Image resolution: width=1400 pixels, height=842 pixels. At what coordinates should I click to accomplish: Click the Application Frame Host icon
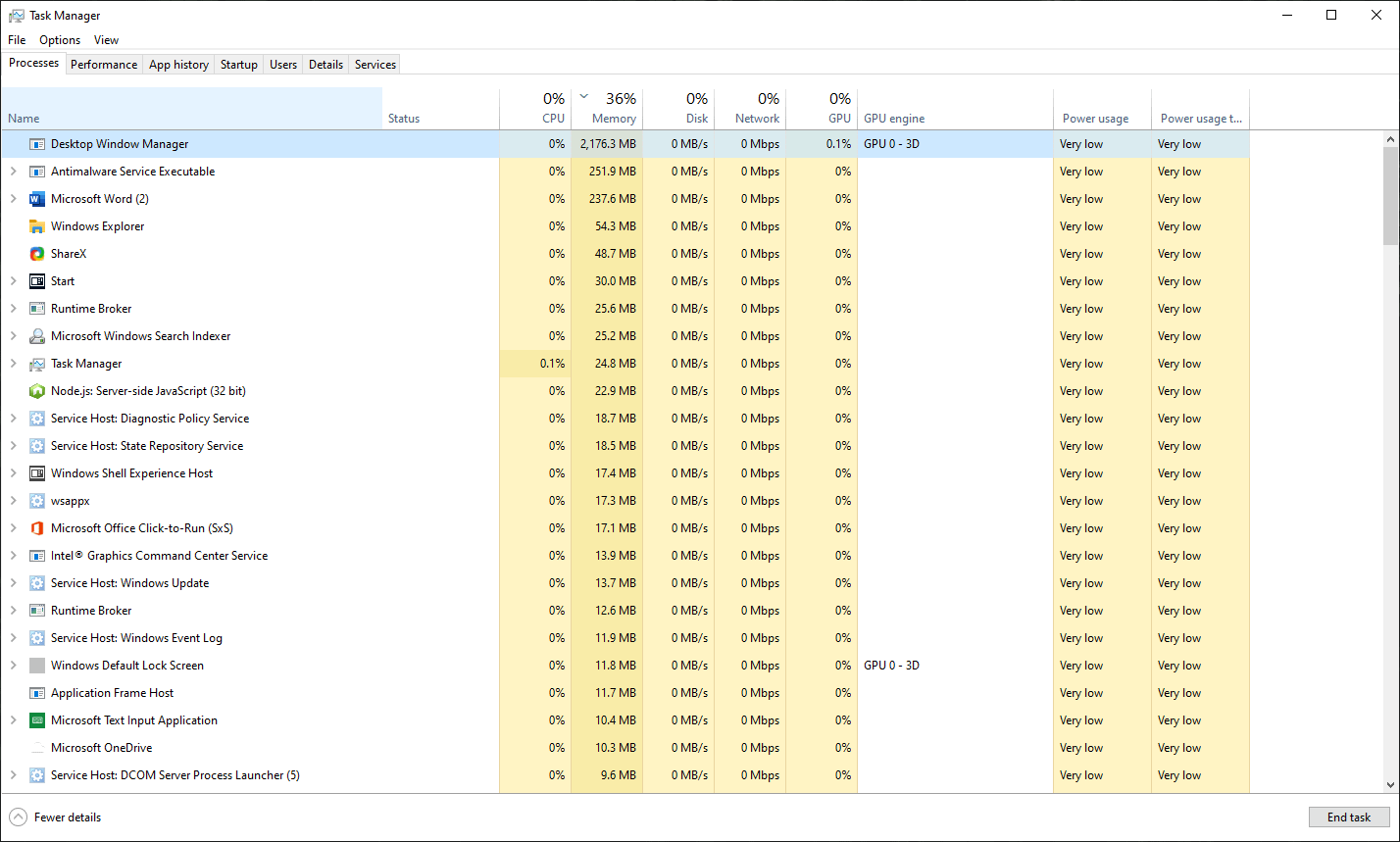(x=37, y=693)
